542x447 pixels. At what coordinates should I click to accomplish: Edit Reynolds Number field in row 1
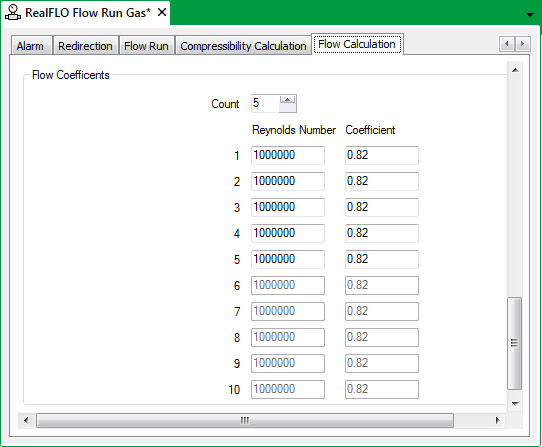[288, 155]
